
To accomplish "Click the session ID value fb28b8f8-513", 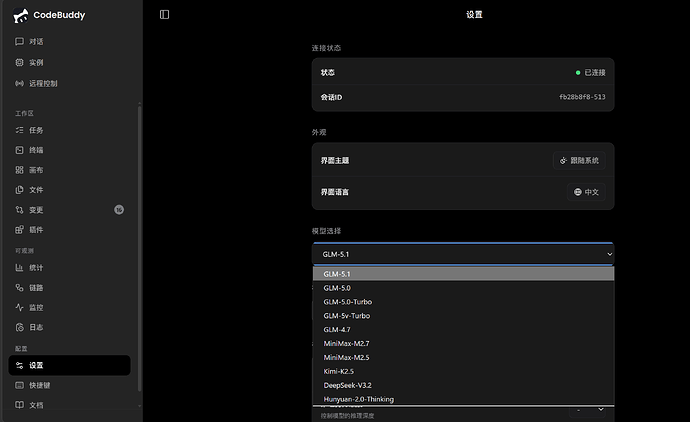I will [x=582, y=97].
